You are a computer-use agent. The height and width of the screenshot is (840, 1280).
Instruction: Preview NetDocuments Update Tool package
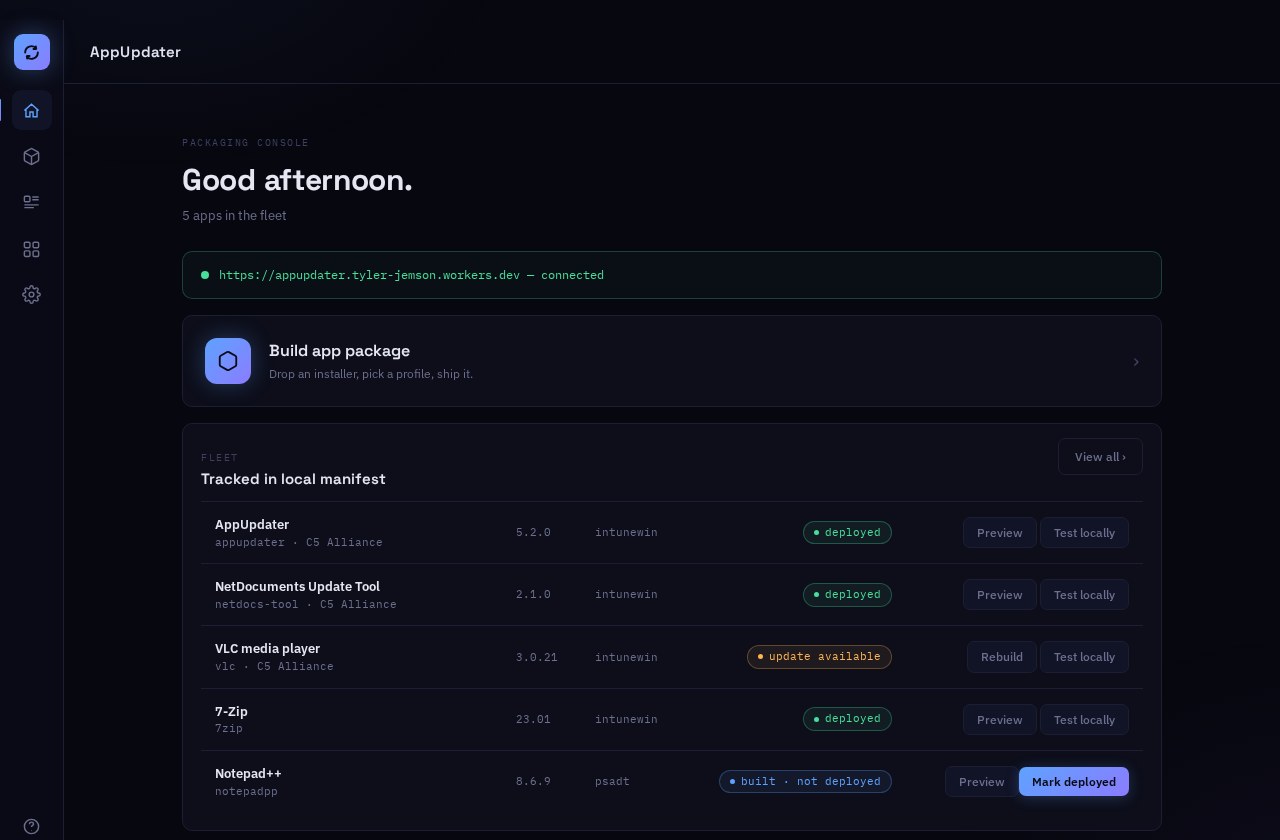(1000, 595)
